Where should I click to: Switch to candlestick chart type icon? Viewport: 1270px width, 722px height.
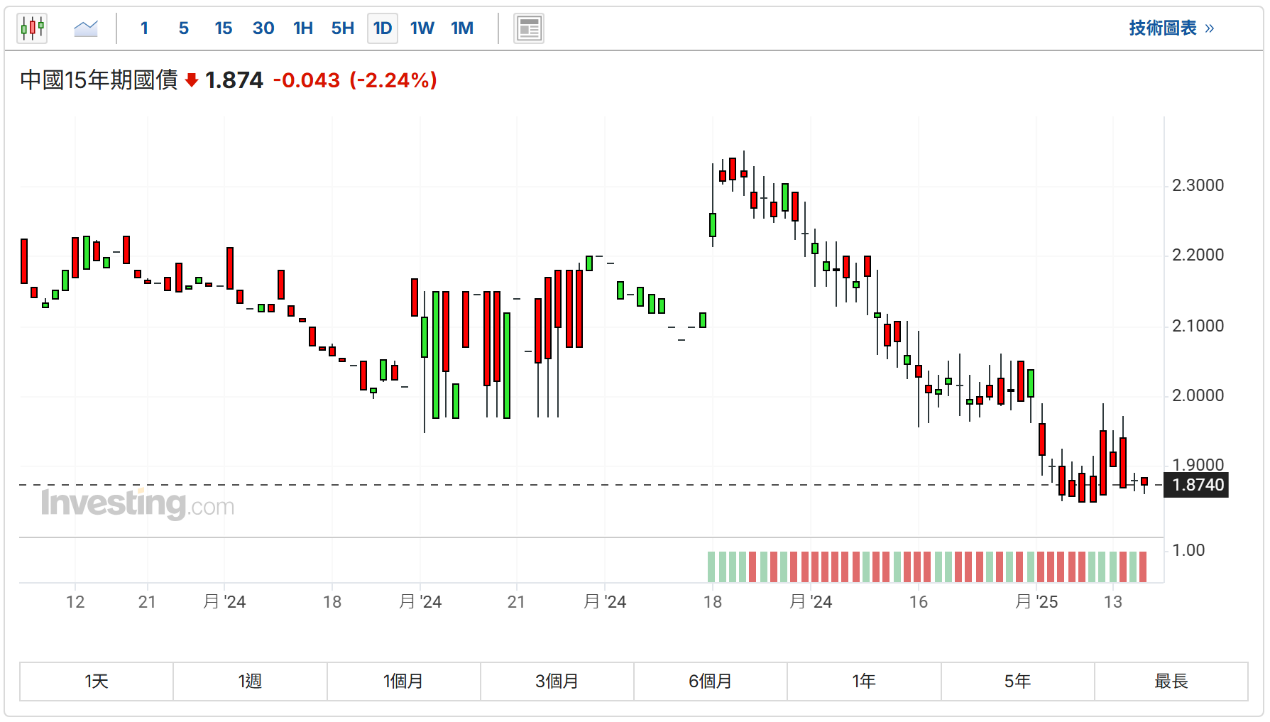(33, 28)
